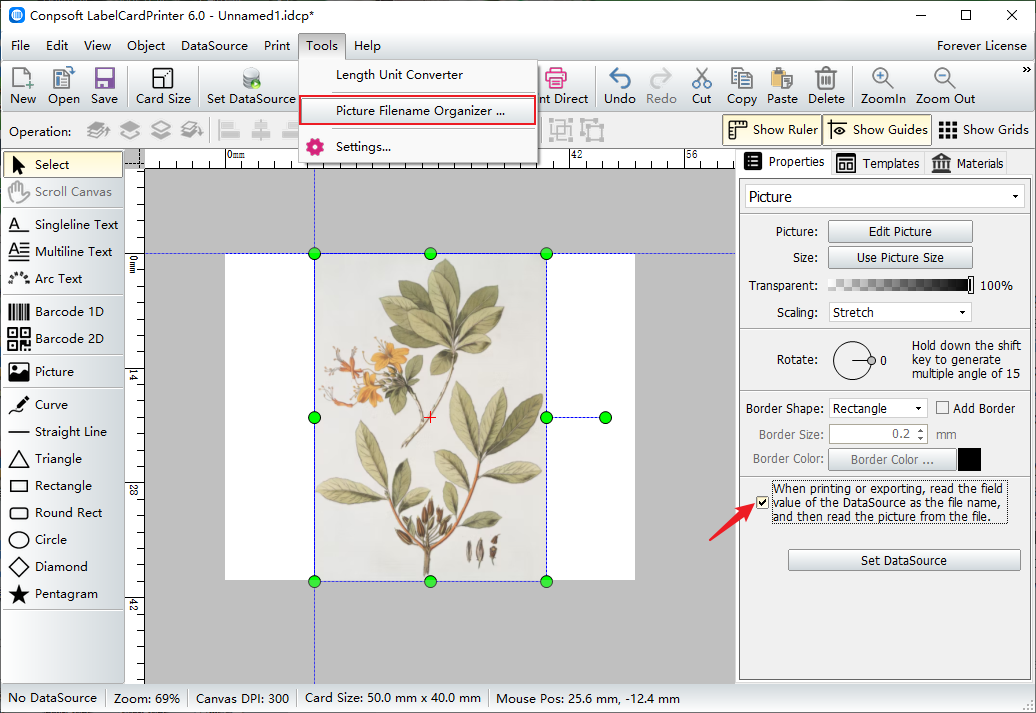Screen dimensions: 1036x713
Task: Select the Pentagram shape tool
Action: [63, 595]
